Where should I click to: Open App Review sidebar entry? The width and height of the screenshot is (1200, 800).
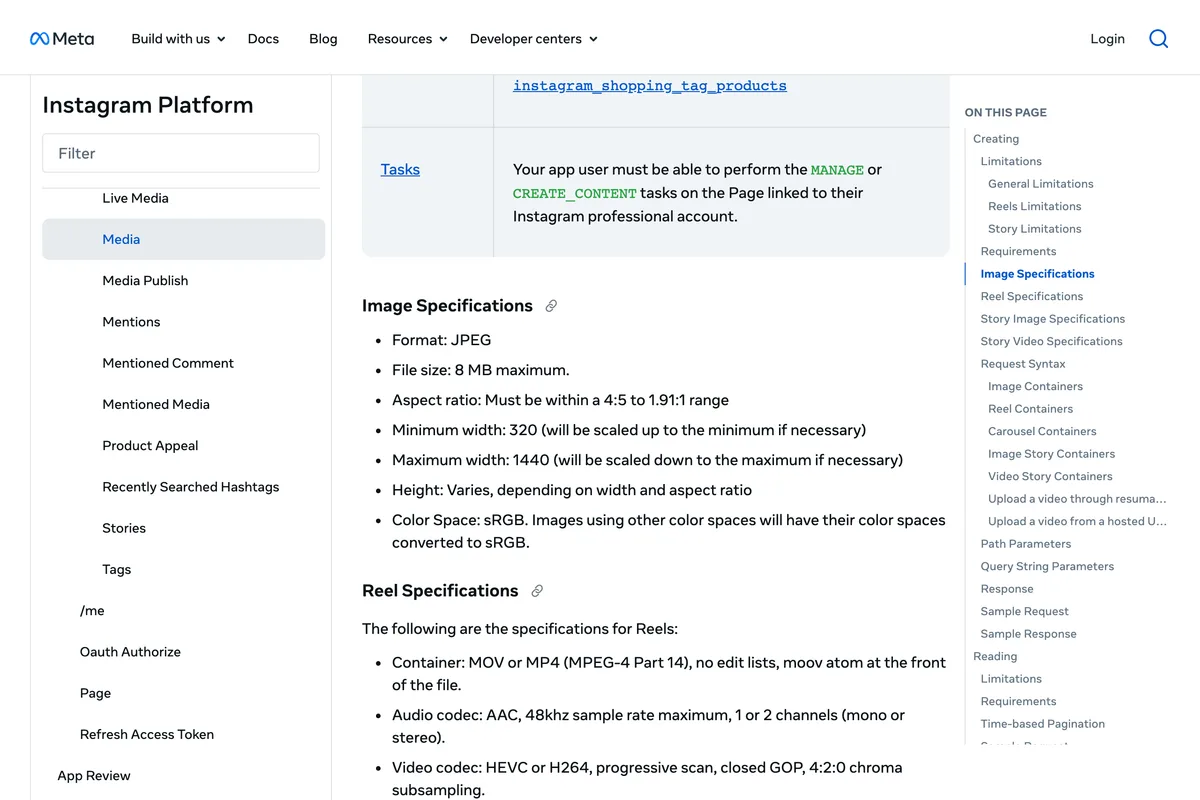pyautogui.click(x=94, y=776)
